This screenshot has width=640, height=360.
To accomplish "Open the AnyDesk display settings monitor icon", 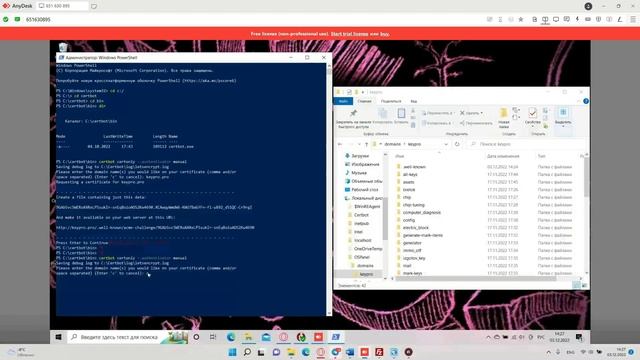I will (556, 19).
